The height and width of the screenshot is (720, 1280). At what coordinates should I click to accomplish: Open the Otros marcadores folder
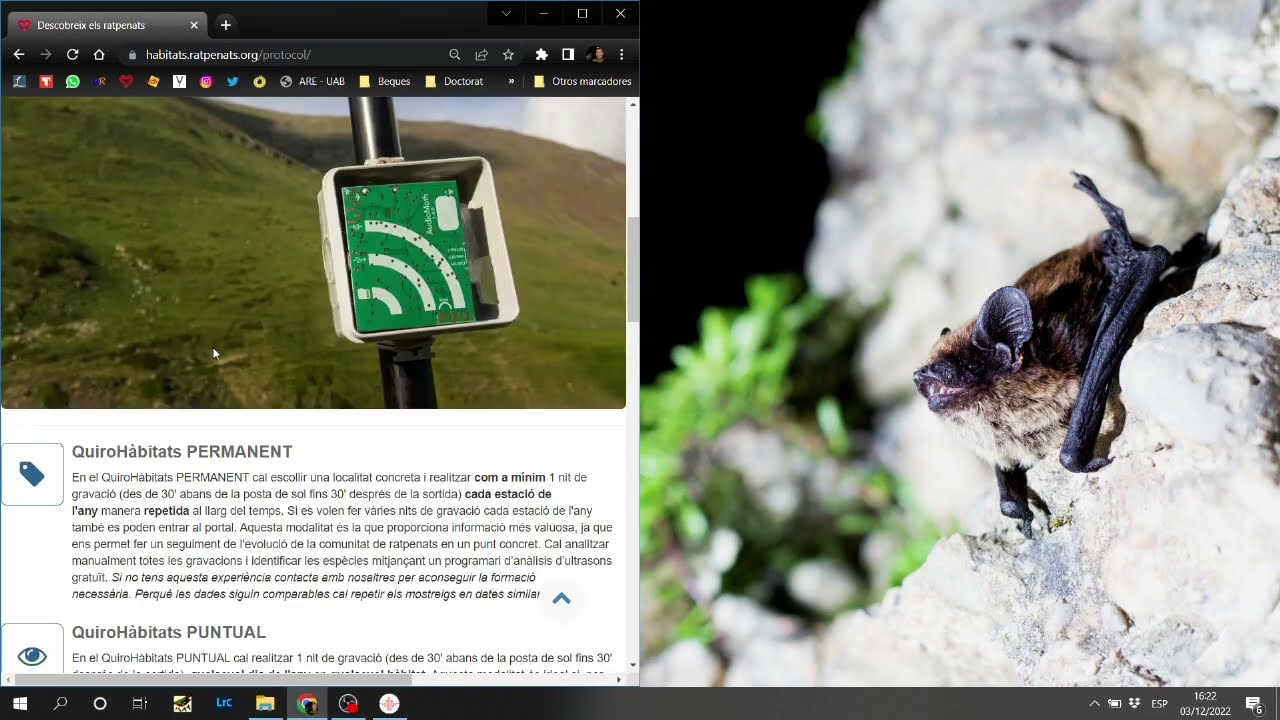[582, 82]
